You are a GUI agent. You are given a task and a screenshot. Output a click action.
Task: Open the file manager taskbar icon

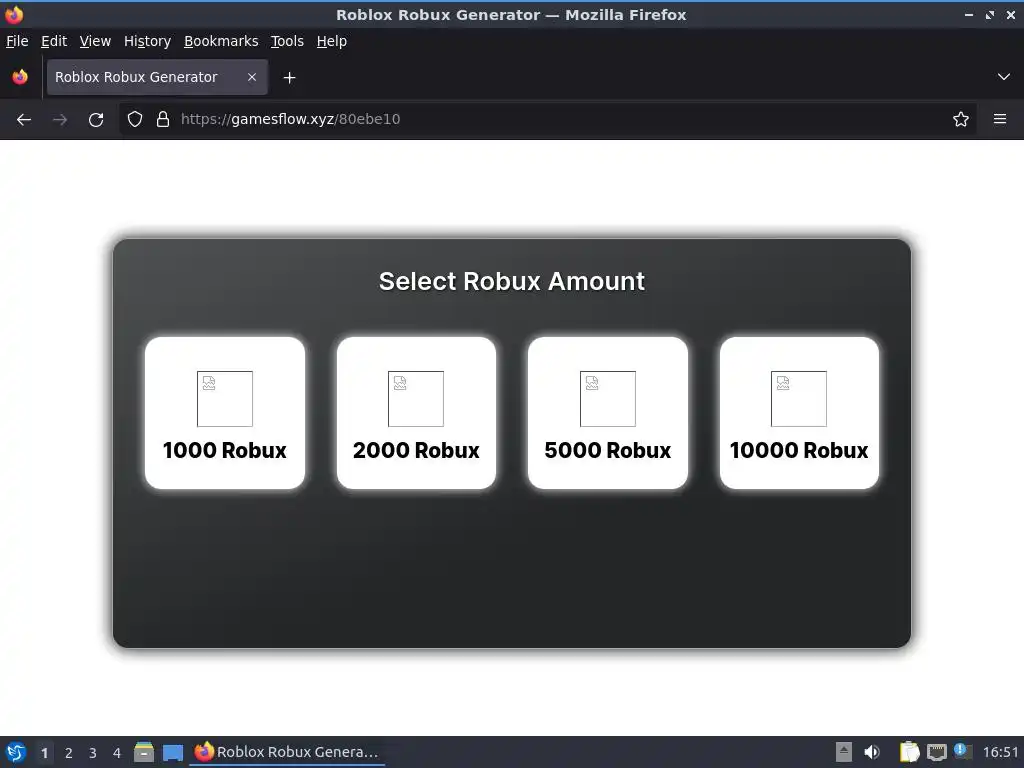[x=144, y=752]
